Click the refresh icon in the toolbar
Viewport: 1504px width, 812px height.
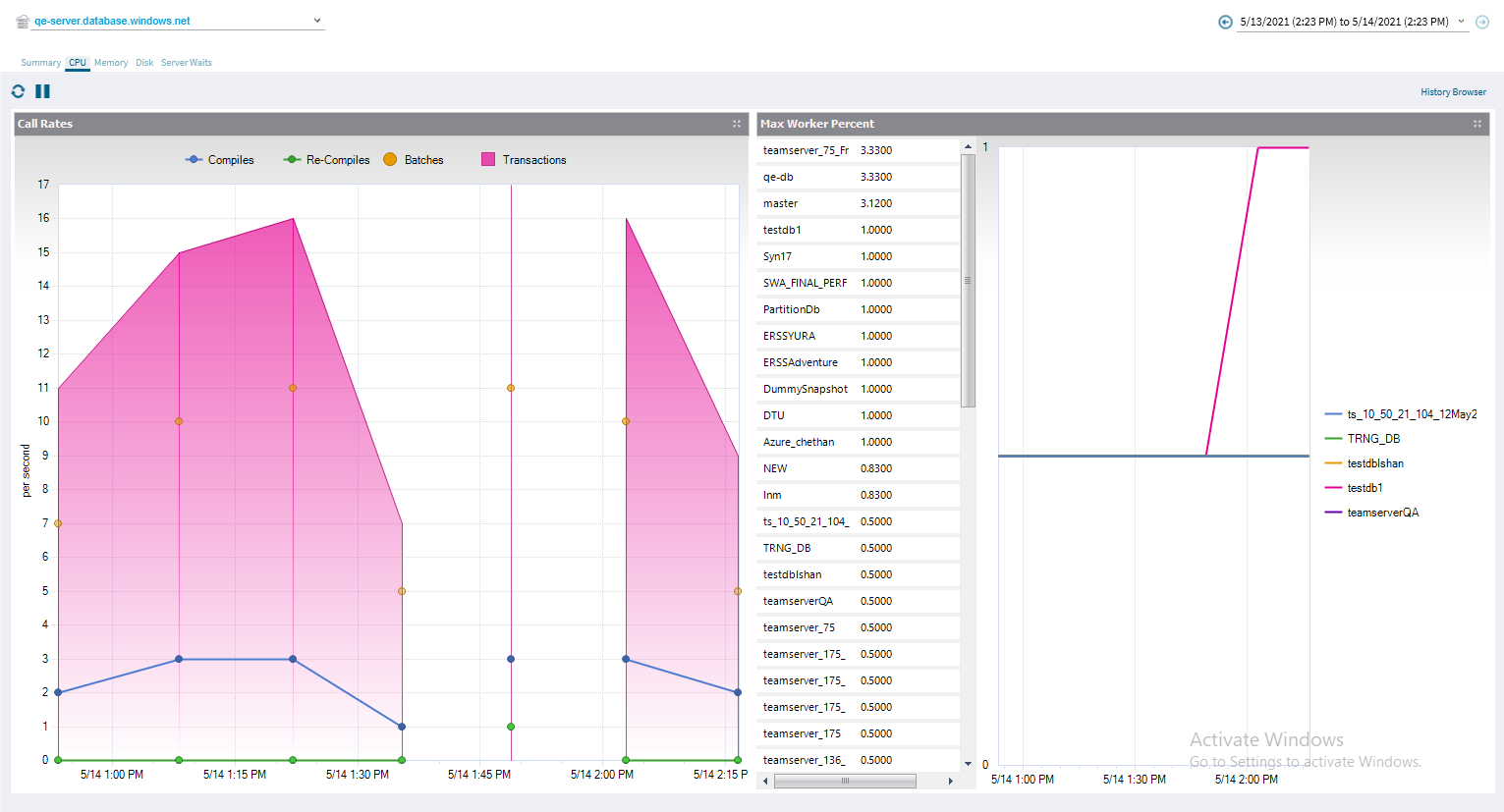pyautogui.click(x=18, y=91)
